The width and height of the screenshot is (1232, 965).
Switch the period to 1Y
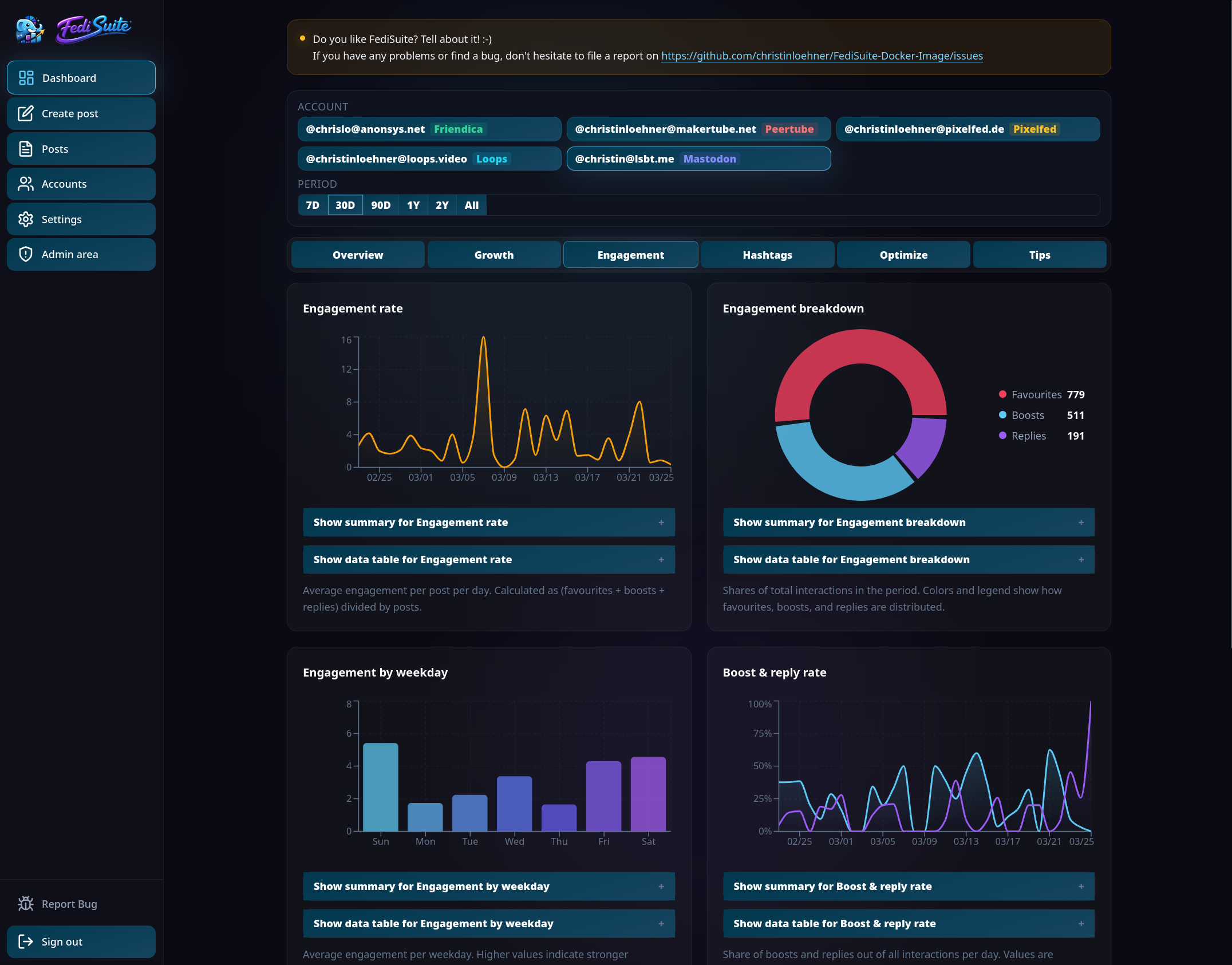pyautogui.click(x=412, y=205)
